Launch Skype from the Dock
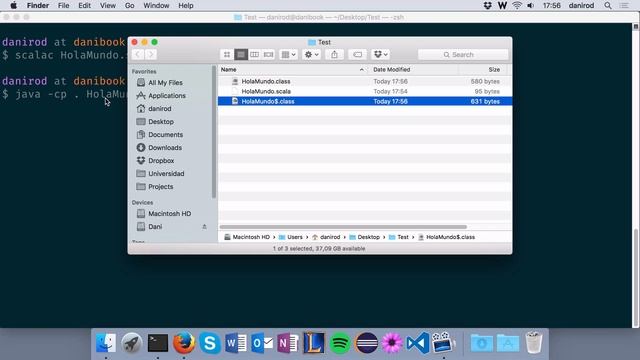The image size is (640, 360). [x=210, y=343]
